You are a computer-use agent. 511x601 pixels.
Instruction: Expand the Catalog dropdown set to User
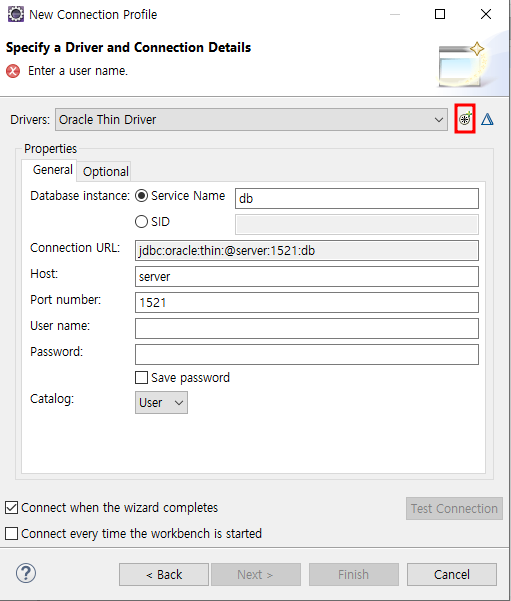point(161,402)
